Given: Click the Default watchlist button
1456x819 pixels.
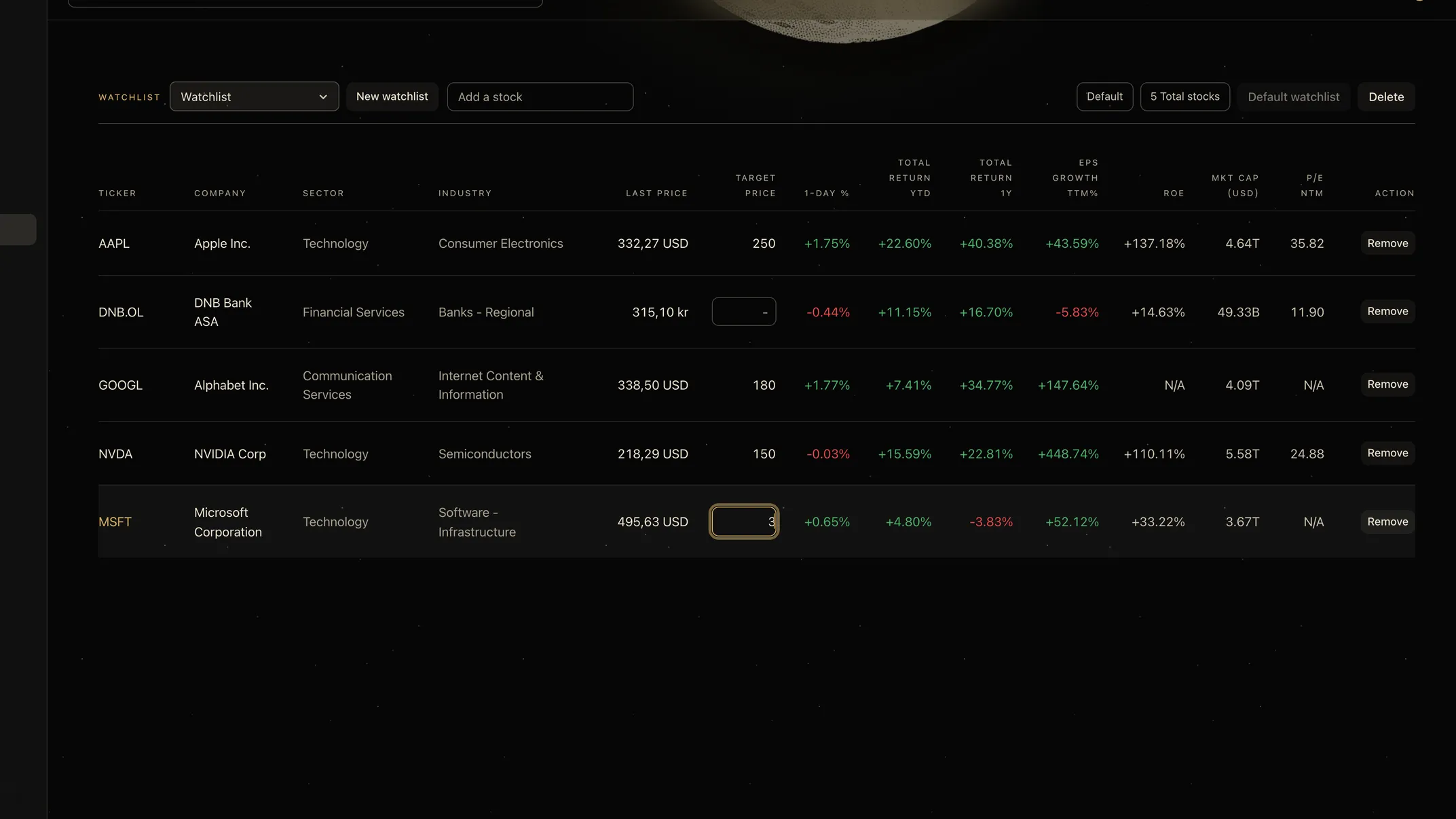Looking at the screenshot, I should [x=1294, y=96].
